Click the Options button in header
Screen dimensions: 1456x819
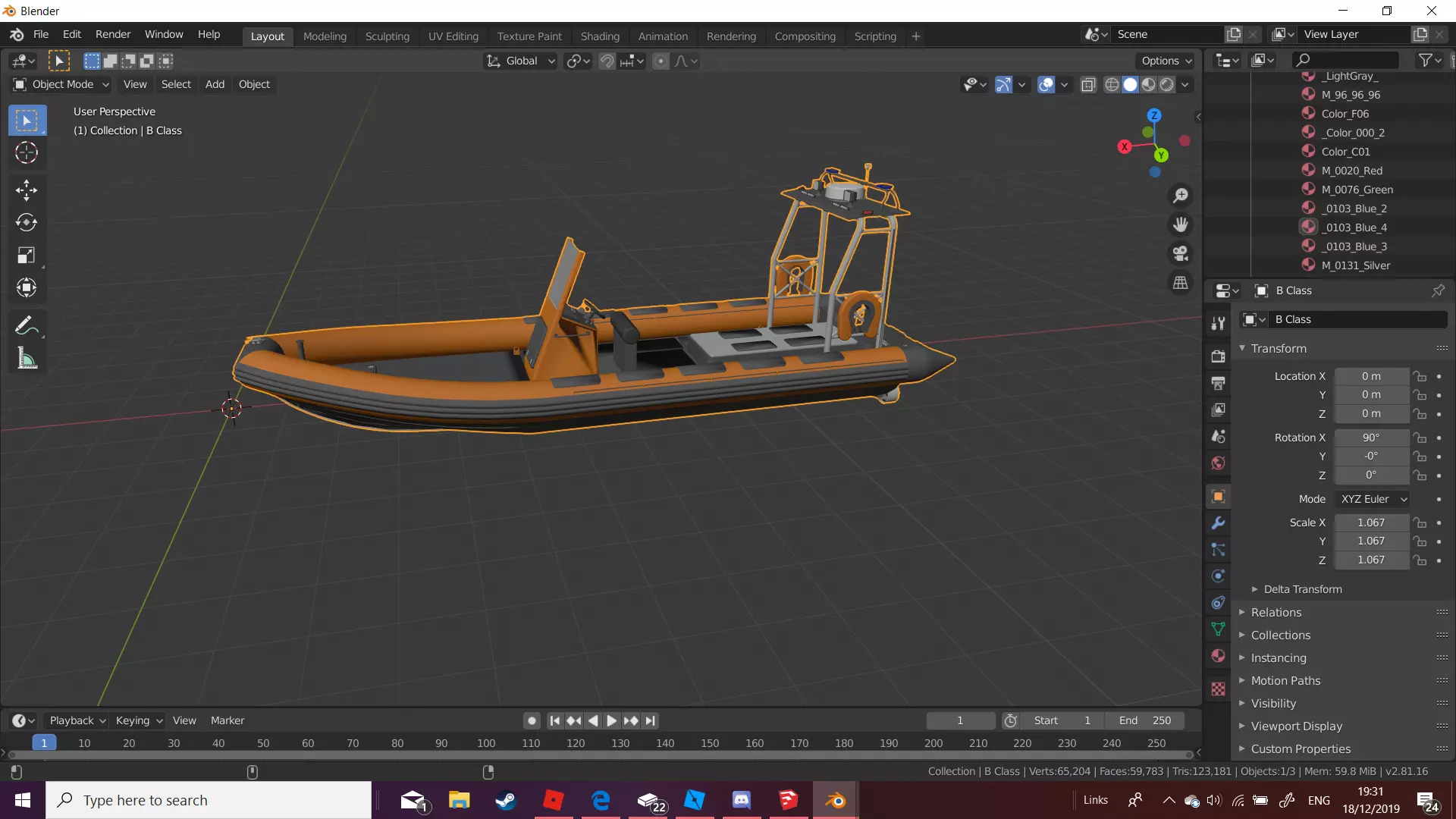click(x=1166, y=61)
